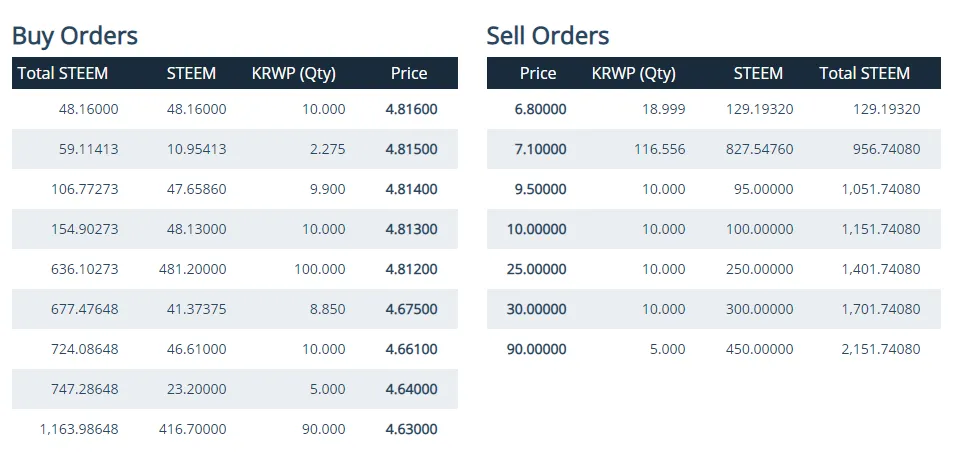Click the 100.000 KRWP buy quantity
The width and height of the screenshot is (963, 455).
tap(320, 269)
